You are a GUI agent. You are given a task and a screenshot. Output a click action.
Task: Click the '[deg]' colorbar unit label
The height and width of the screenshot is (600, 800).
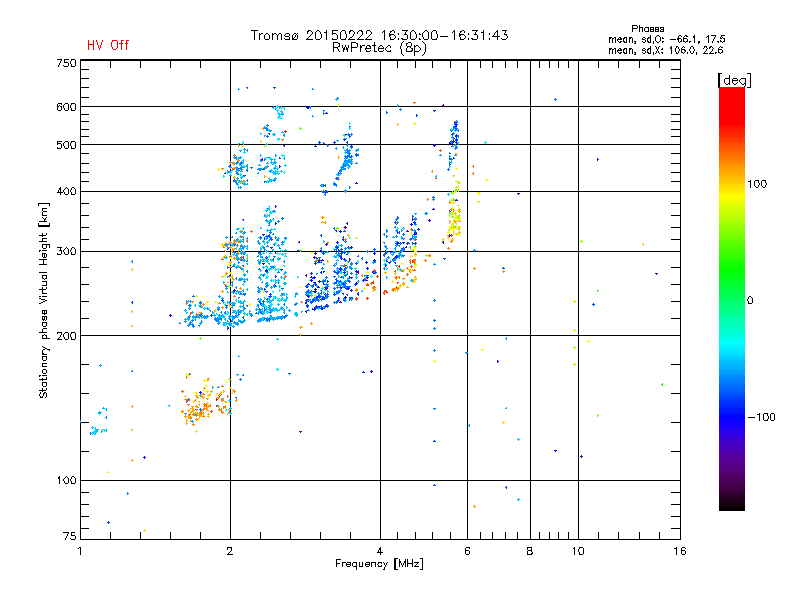pyautogui.click(x=734, y=81)
